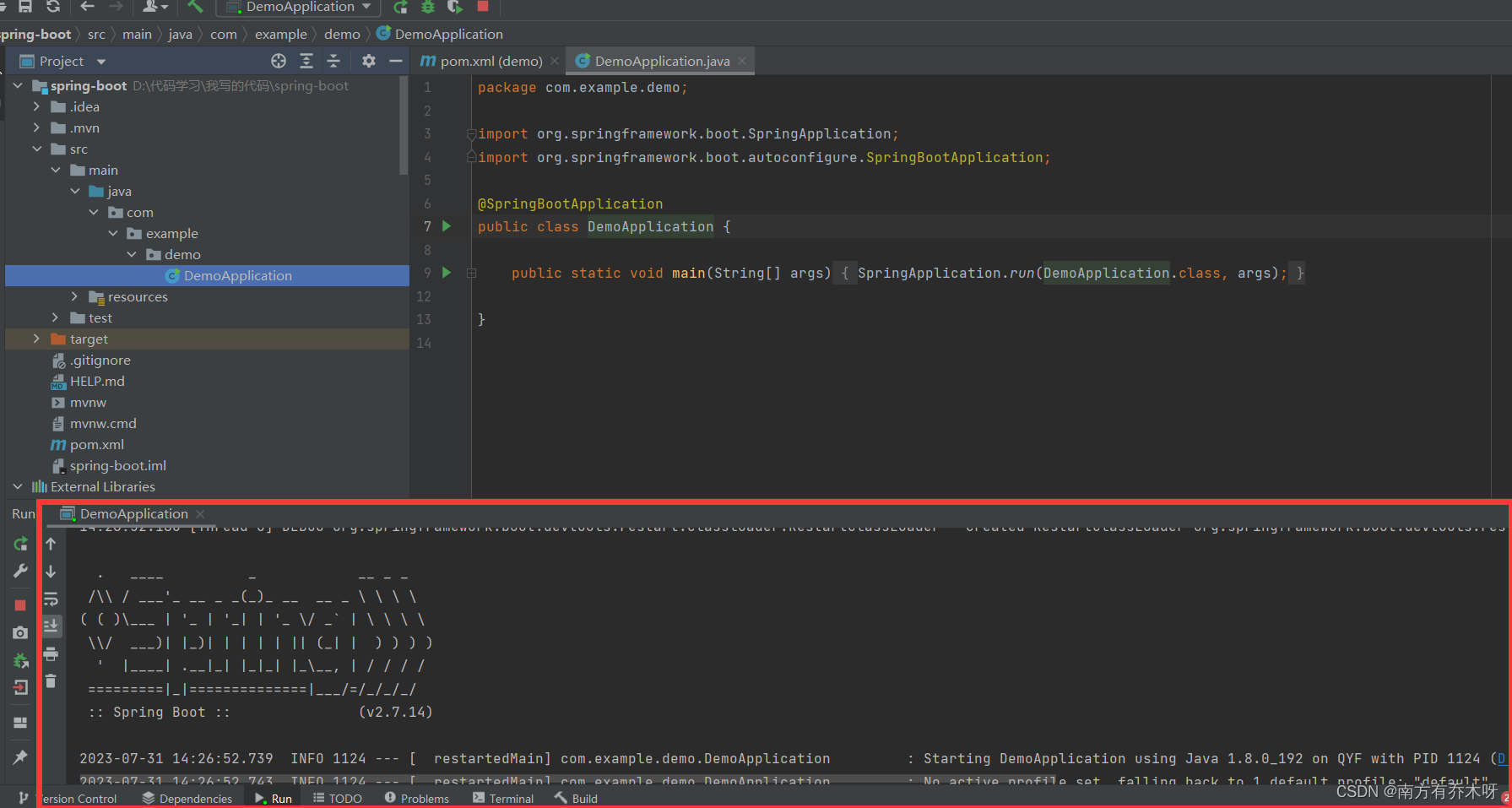Toggle the import fold marker on line 3
Image resolution: width=1512 pixels, height=808 pixels.
(471, 133)
